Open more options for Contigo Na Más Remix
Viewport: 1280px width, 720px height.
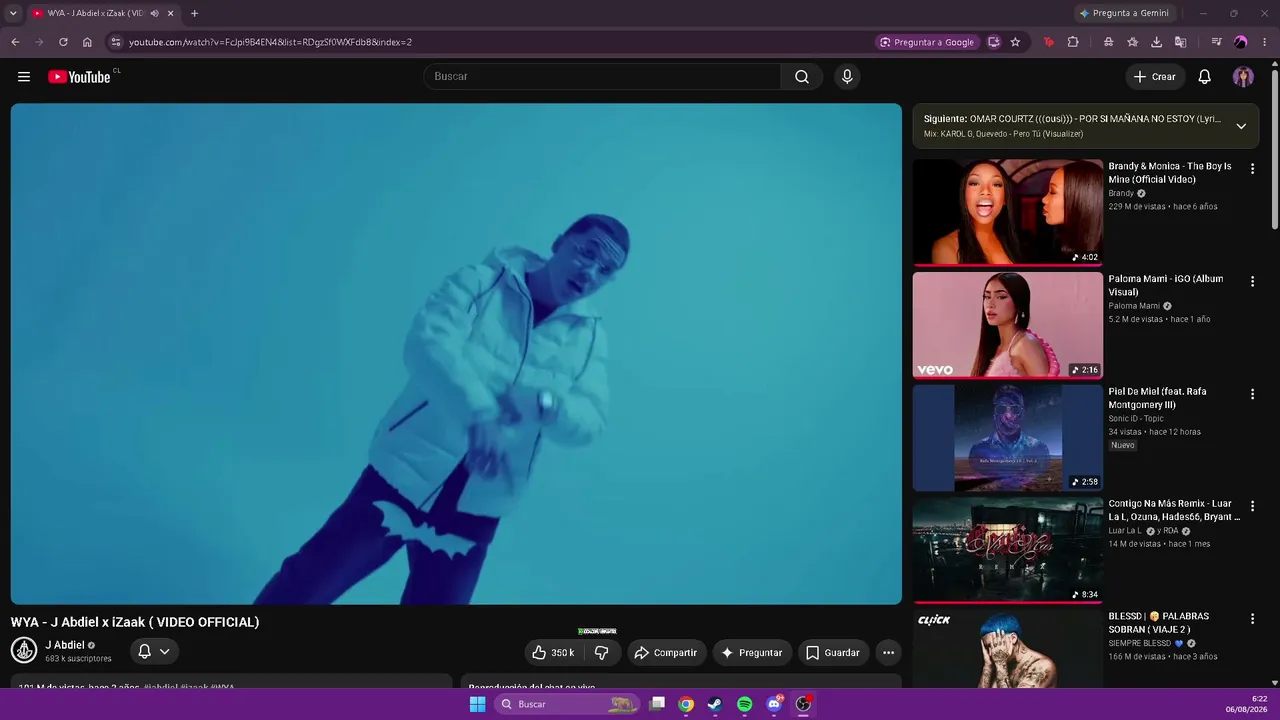[x=1252, y=507]
